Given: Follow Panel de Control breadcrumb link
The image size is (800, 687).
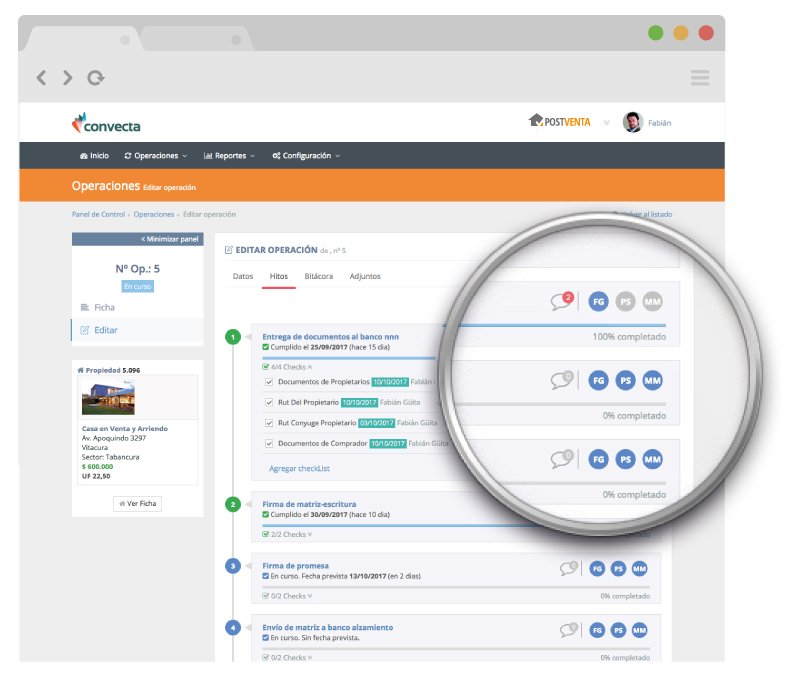Looking at the screenshot, I should [98, 214].
